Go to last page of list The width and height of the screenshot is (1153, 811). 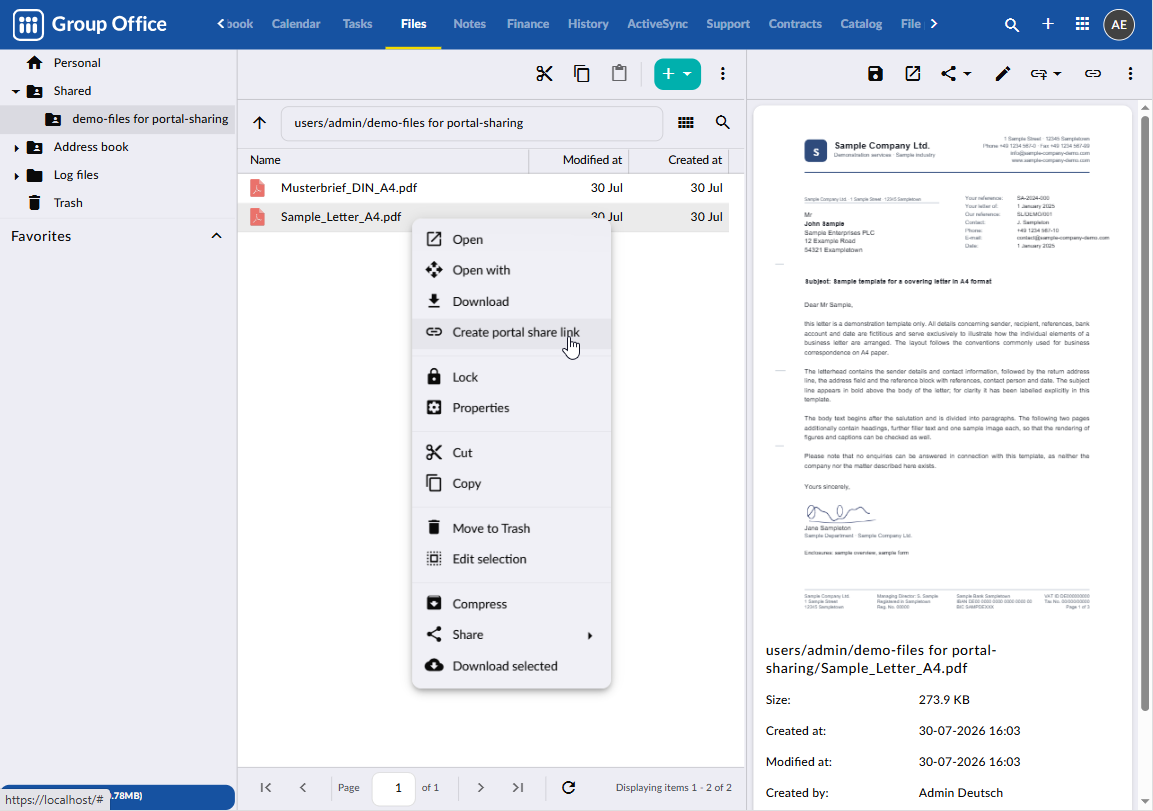click(x=518, y=787)
